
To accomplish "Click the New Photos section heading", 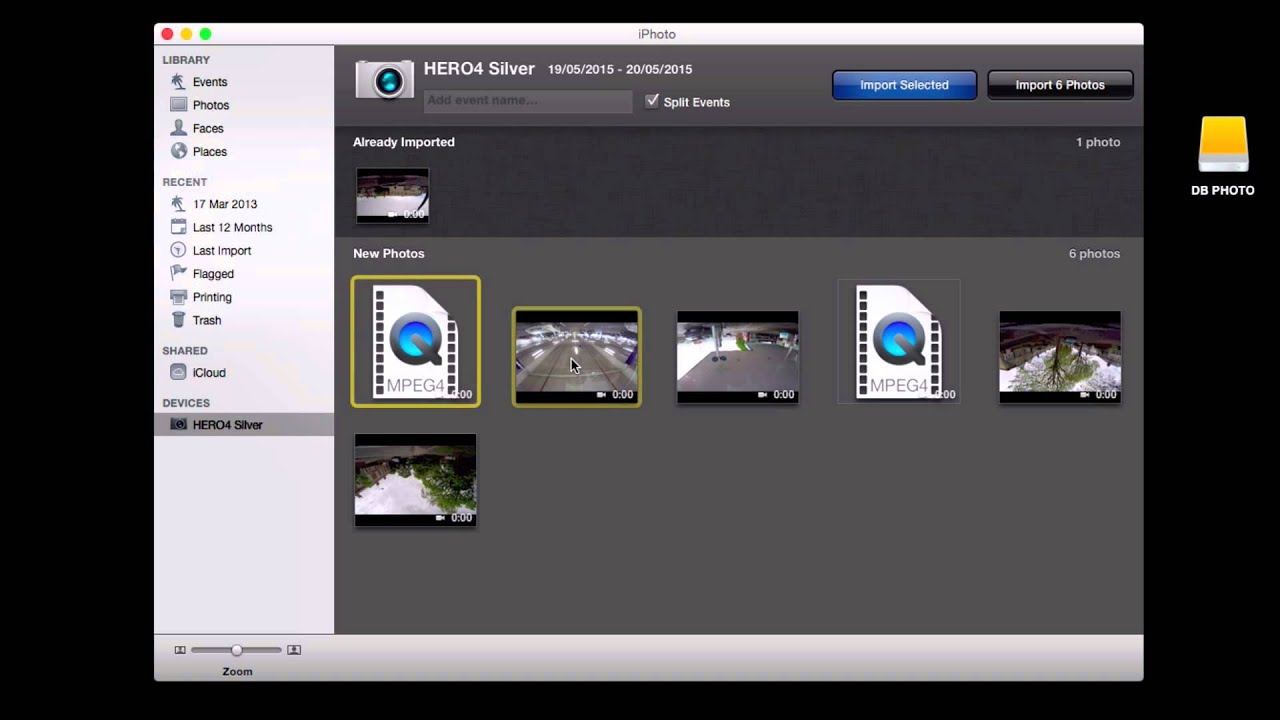I will click(389, 253).
